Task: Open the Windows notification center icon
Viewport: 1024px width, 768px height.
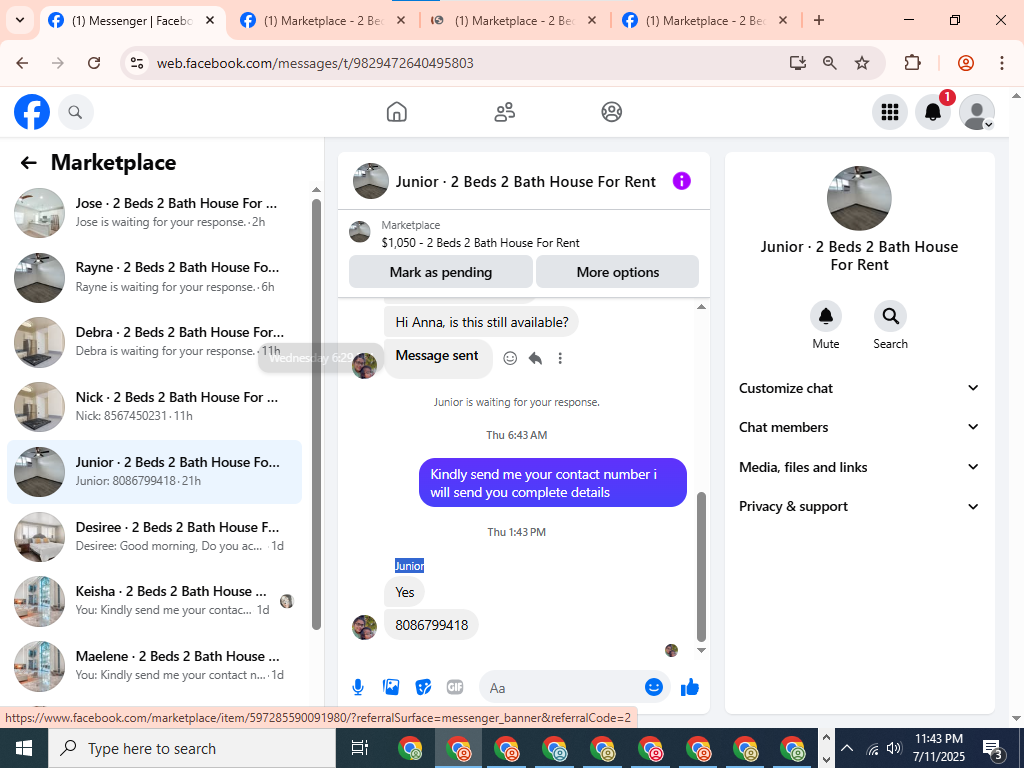Action: tap(993, 748)
